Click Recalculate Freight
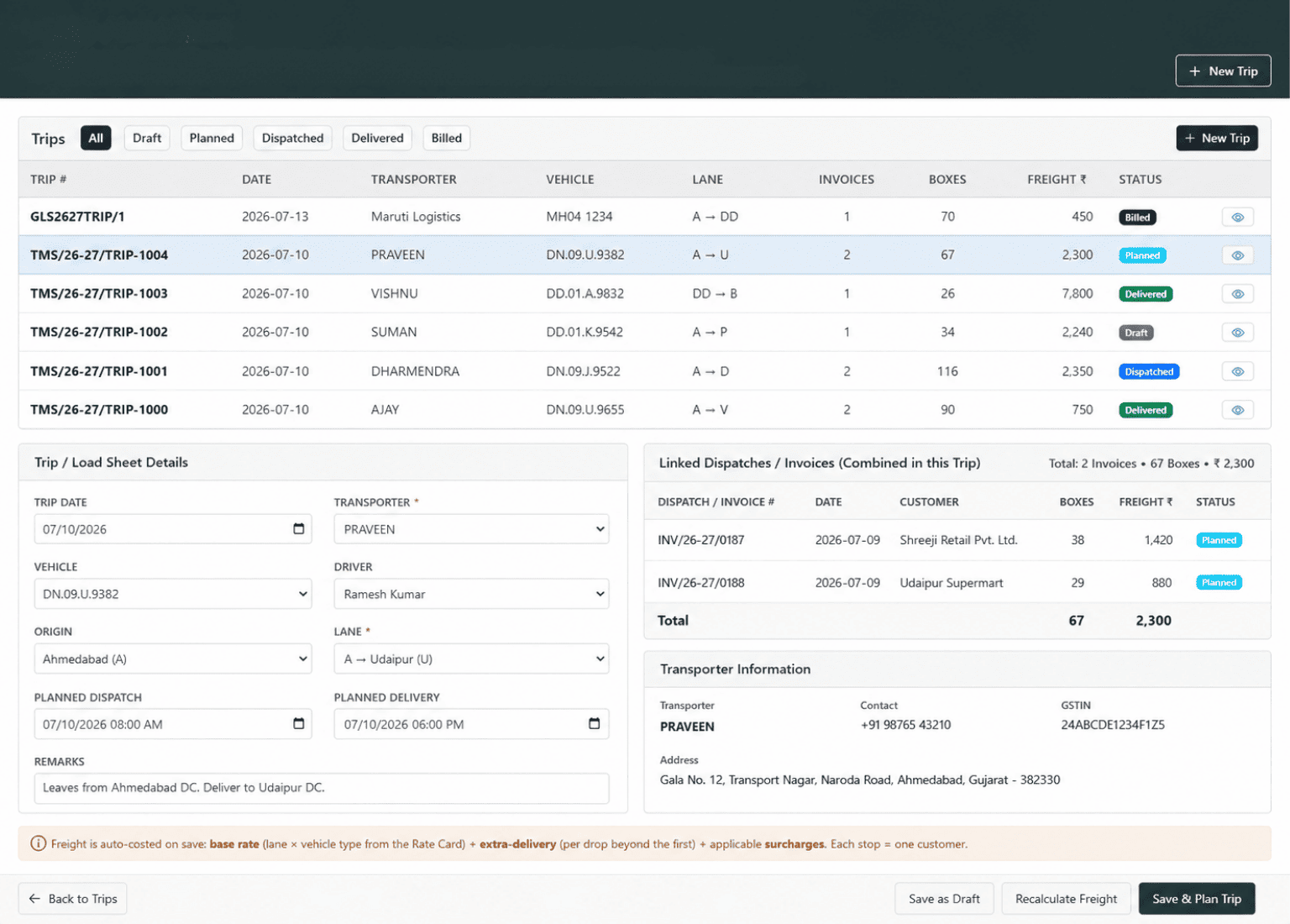1290x924 pixels. [1066, 899]
